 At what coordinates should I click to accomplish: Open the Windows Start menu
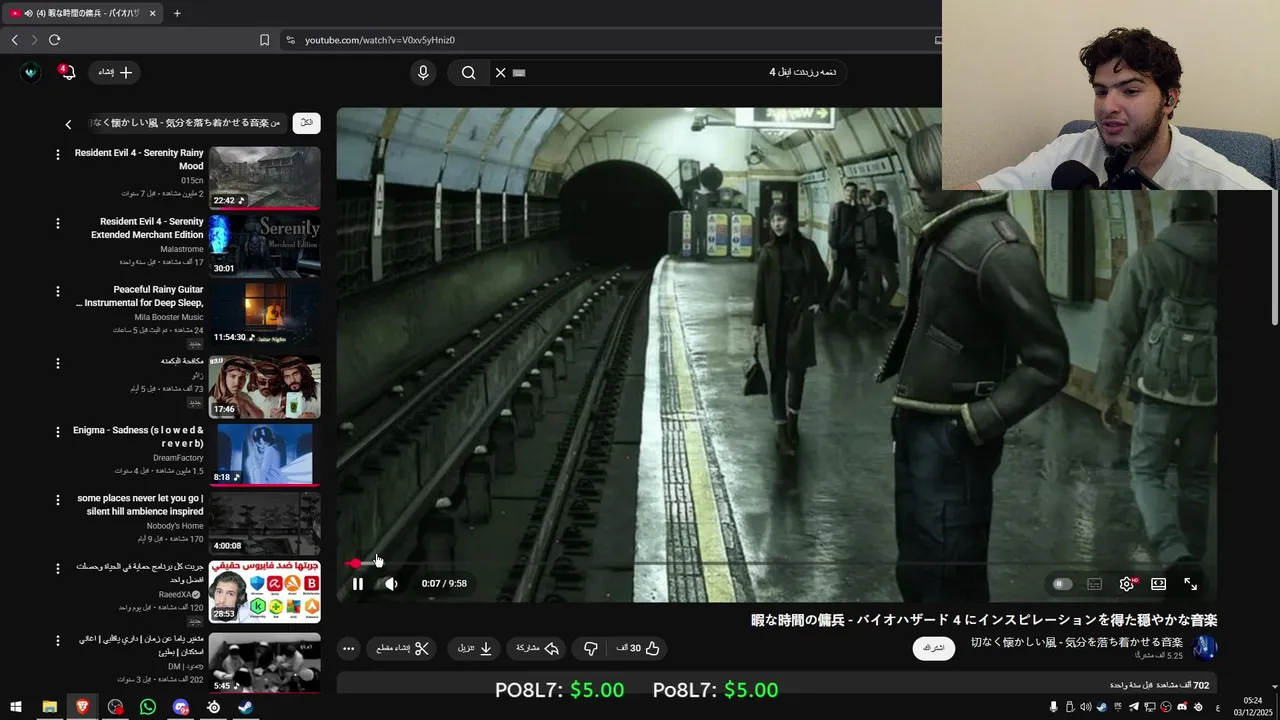click(16, 707)
